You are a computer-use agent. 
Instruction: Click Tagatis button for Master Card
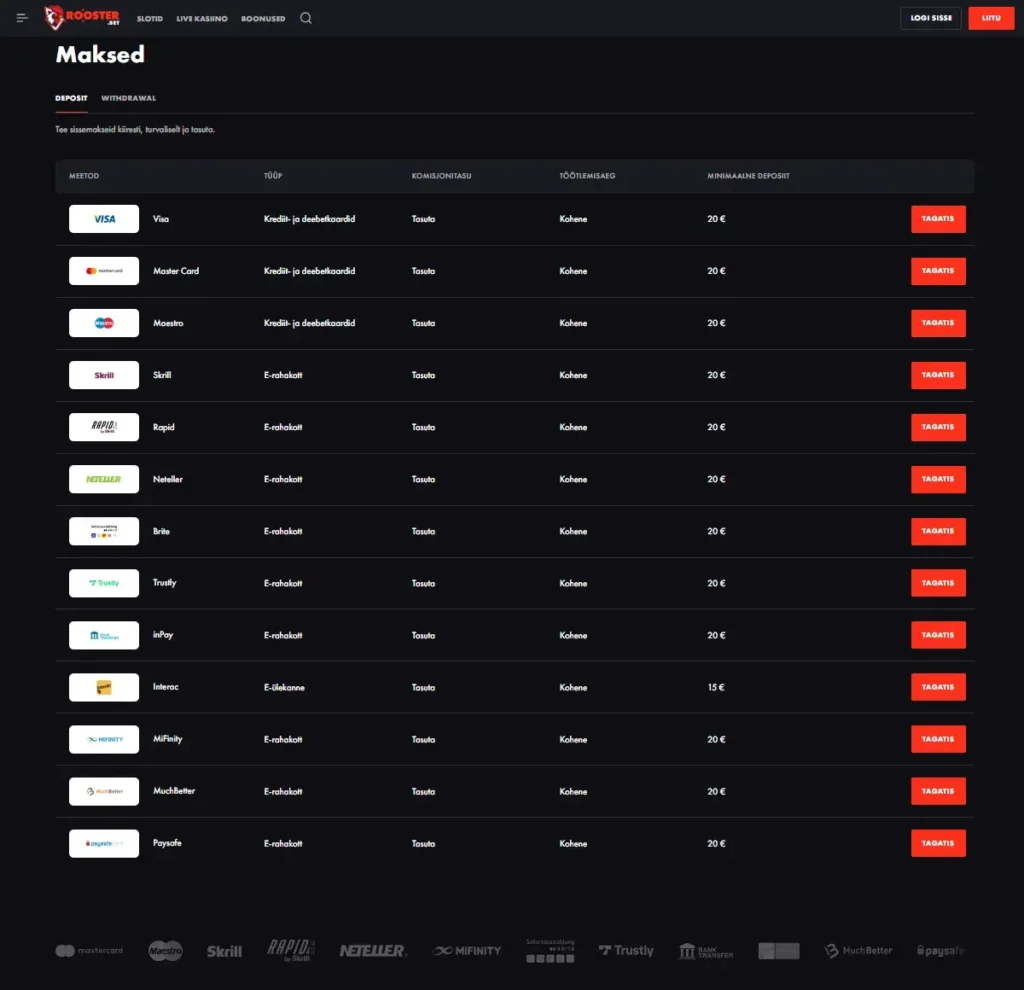(938, 271)
